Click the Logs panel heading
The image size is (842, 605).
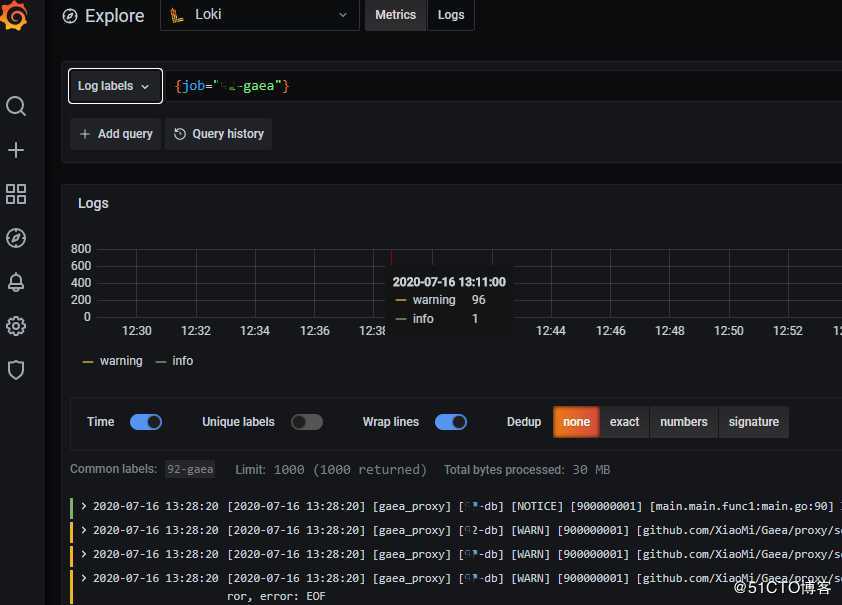pyautogui.click(x=93, y=203)
